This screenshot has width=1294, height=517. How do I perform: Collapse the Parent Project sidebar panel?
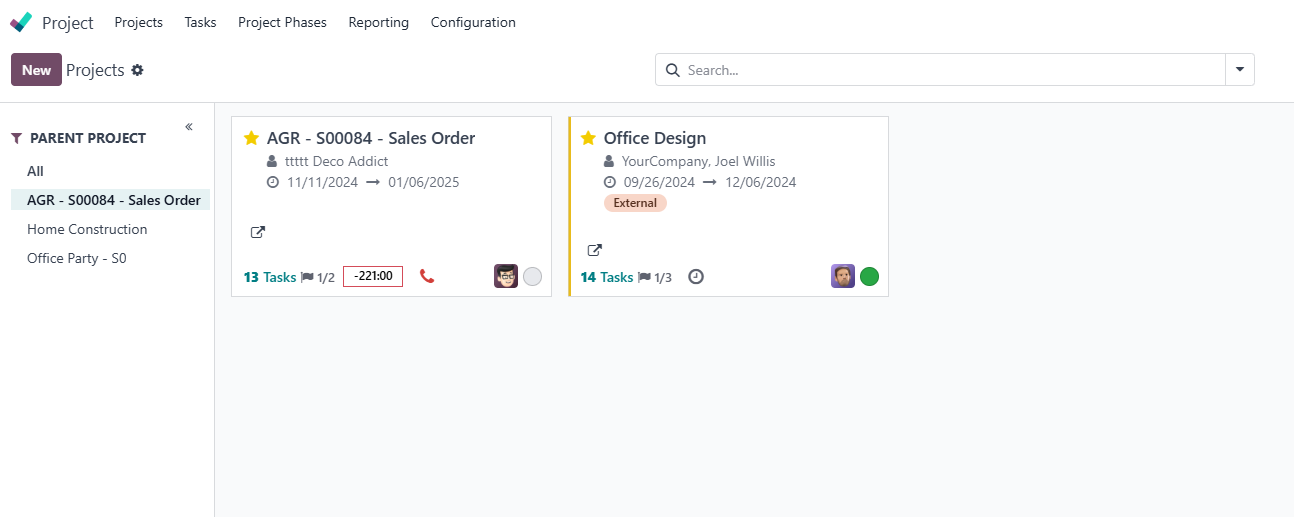tap(189, 127)
